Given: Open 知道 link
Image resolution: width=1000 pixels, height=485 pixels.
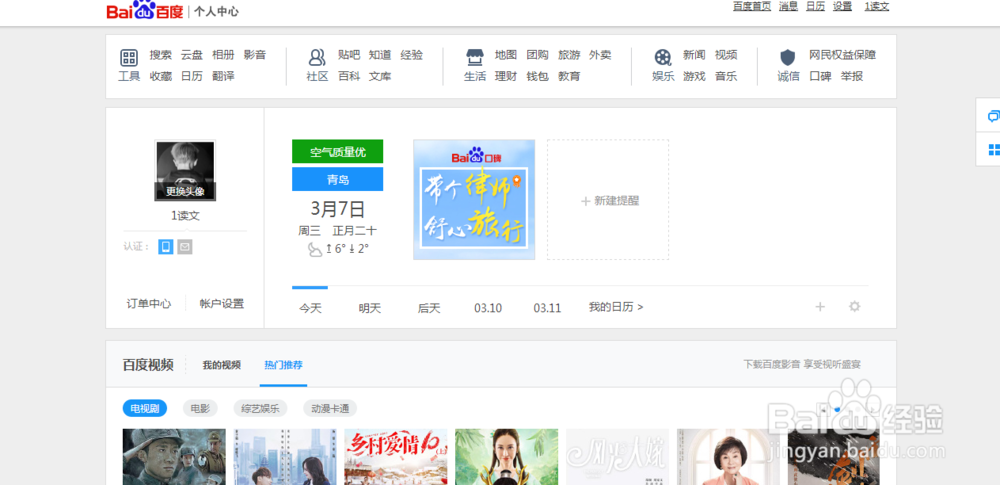Looking at the screenshot, I should click(x=380, y=55).
